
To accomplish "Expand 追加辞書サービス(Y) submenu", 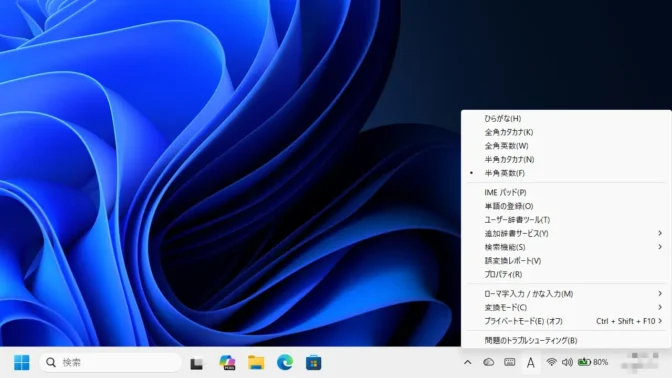I will [x=566, y=234].
